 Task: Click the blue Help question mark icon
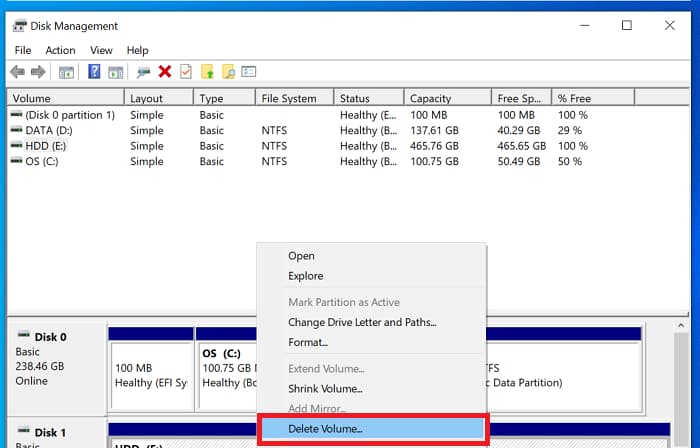click(x=94, y=72)
